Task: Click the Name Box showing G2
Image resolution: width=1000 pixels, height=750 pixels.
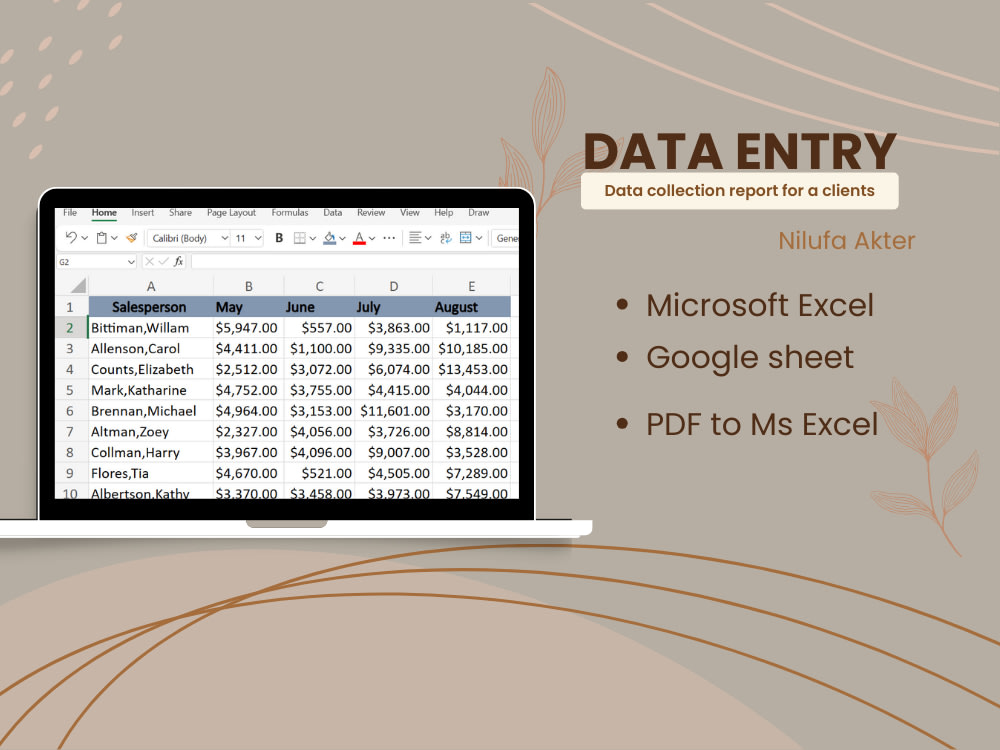Action: 96,261
